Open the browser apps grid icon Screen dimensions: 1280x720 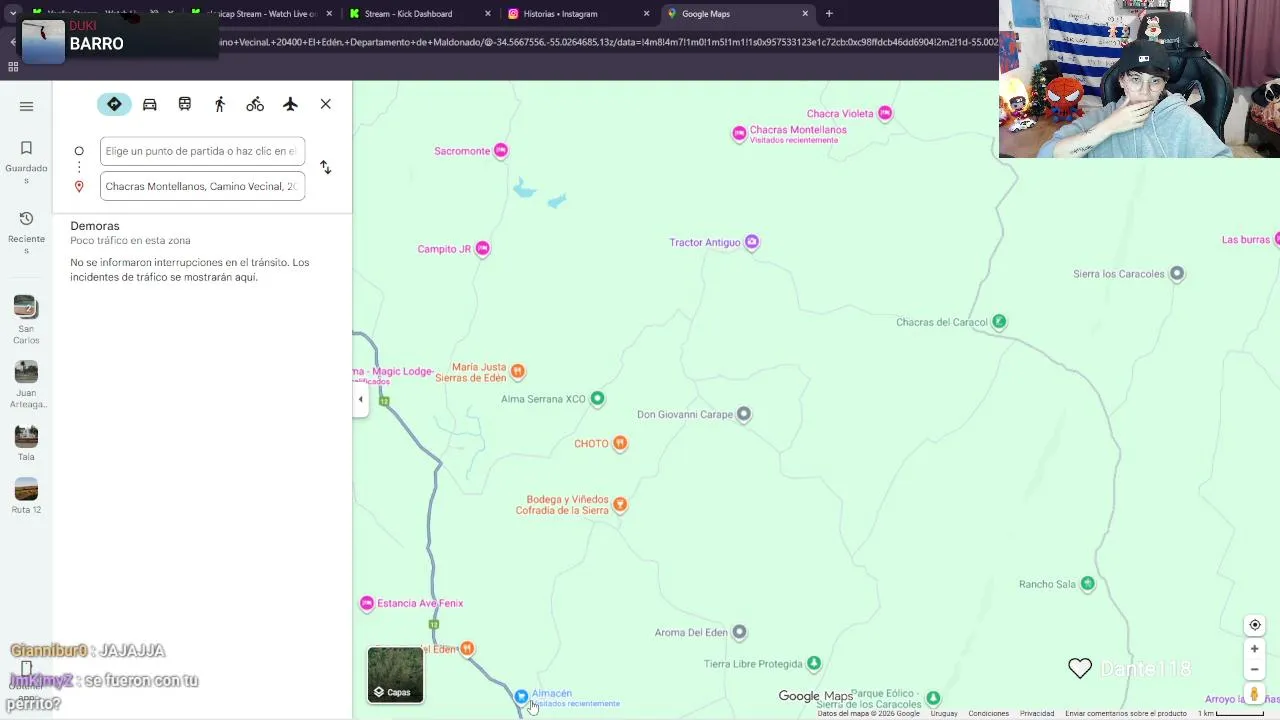pyautogui.click(x=13, y=67)
